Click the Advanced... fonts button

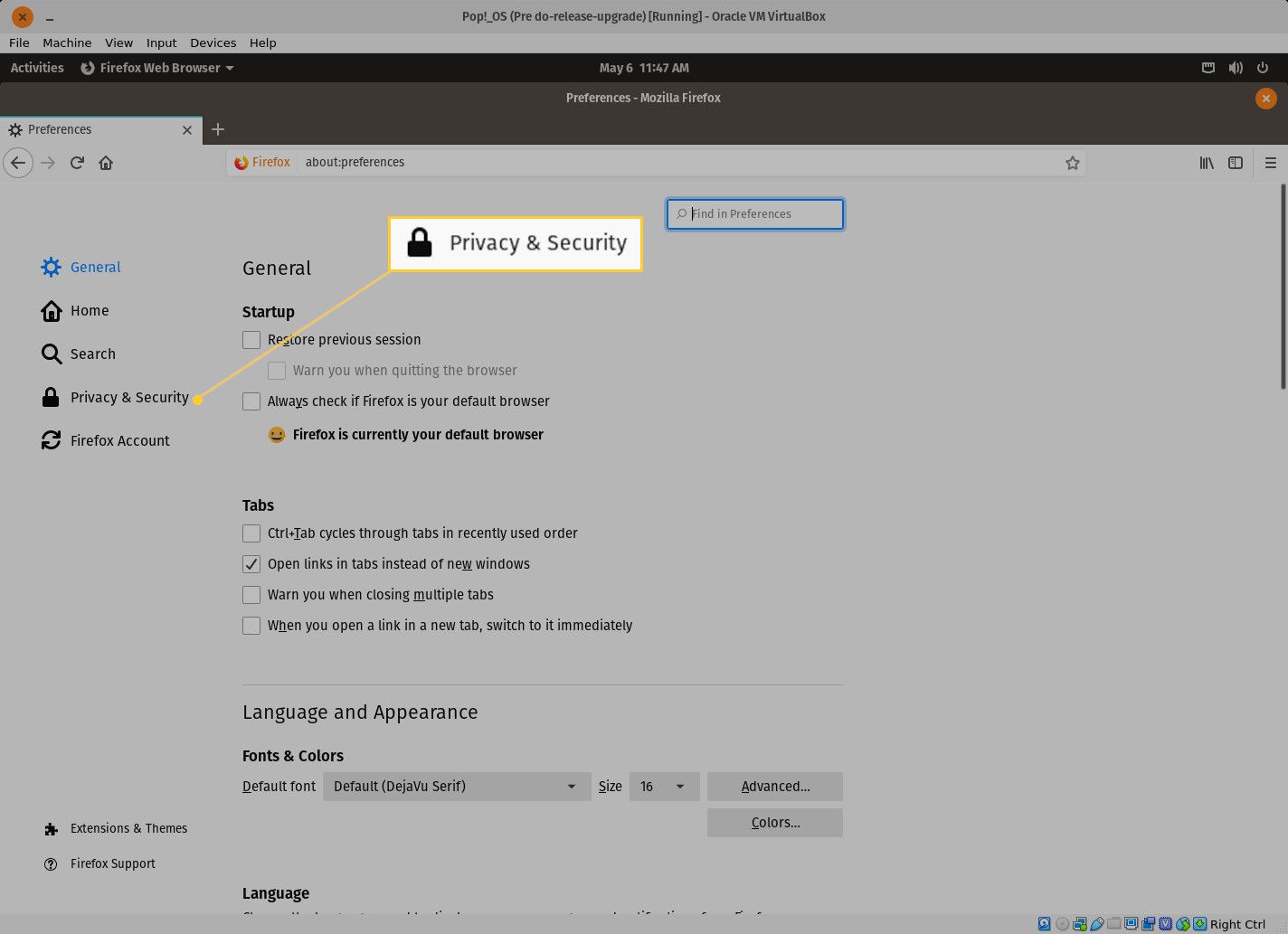click(775, 787)
